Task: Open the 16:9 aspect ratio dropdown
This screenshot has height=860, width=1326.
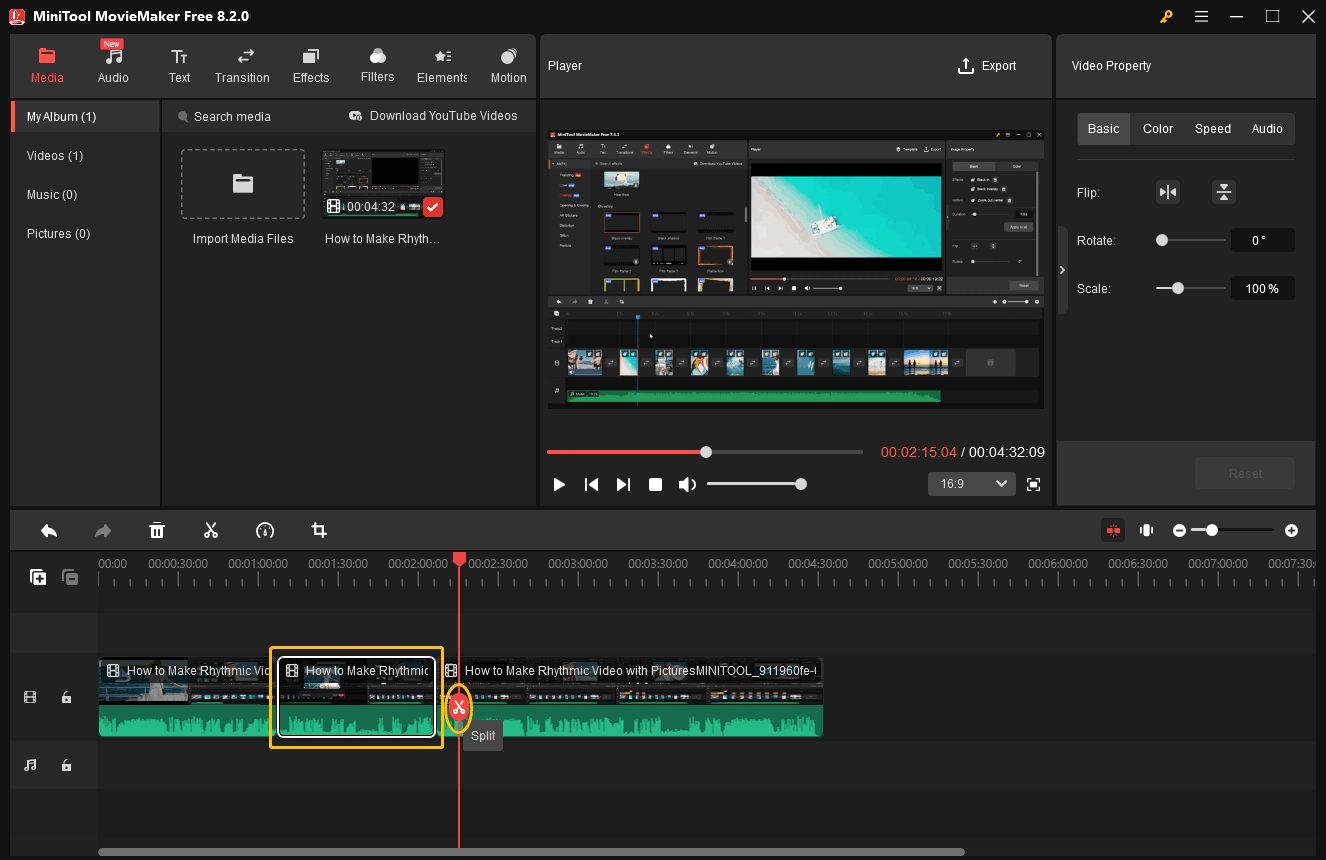Action: pyautogui.click(x=972, y=484)
